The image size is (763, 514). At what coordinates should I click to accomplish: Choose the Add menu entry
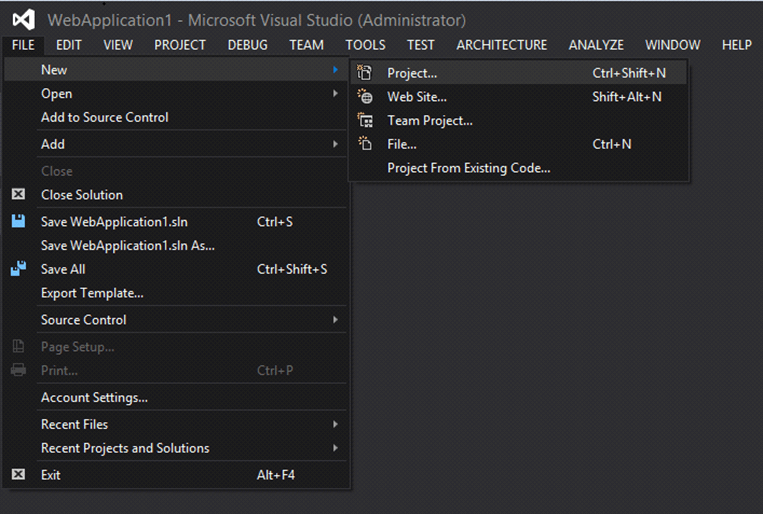point(176,144)
